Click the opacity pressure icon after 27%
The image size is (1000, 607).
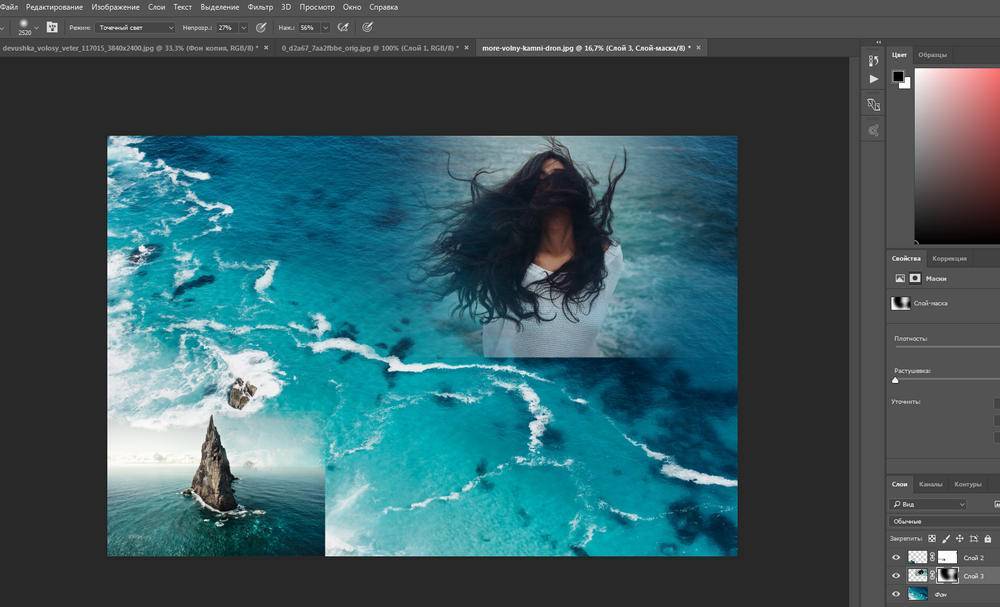click(261, 27)
